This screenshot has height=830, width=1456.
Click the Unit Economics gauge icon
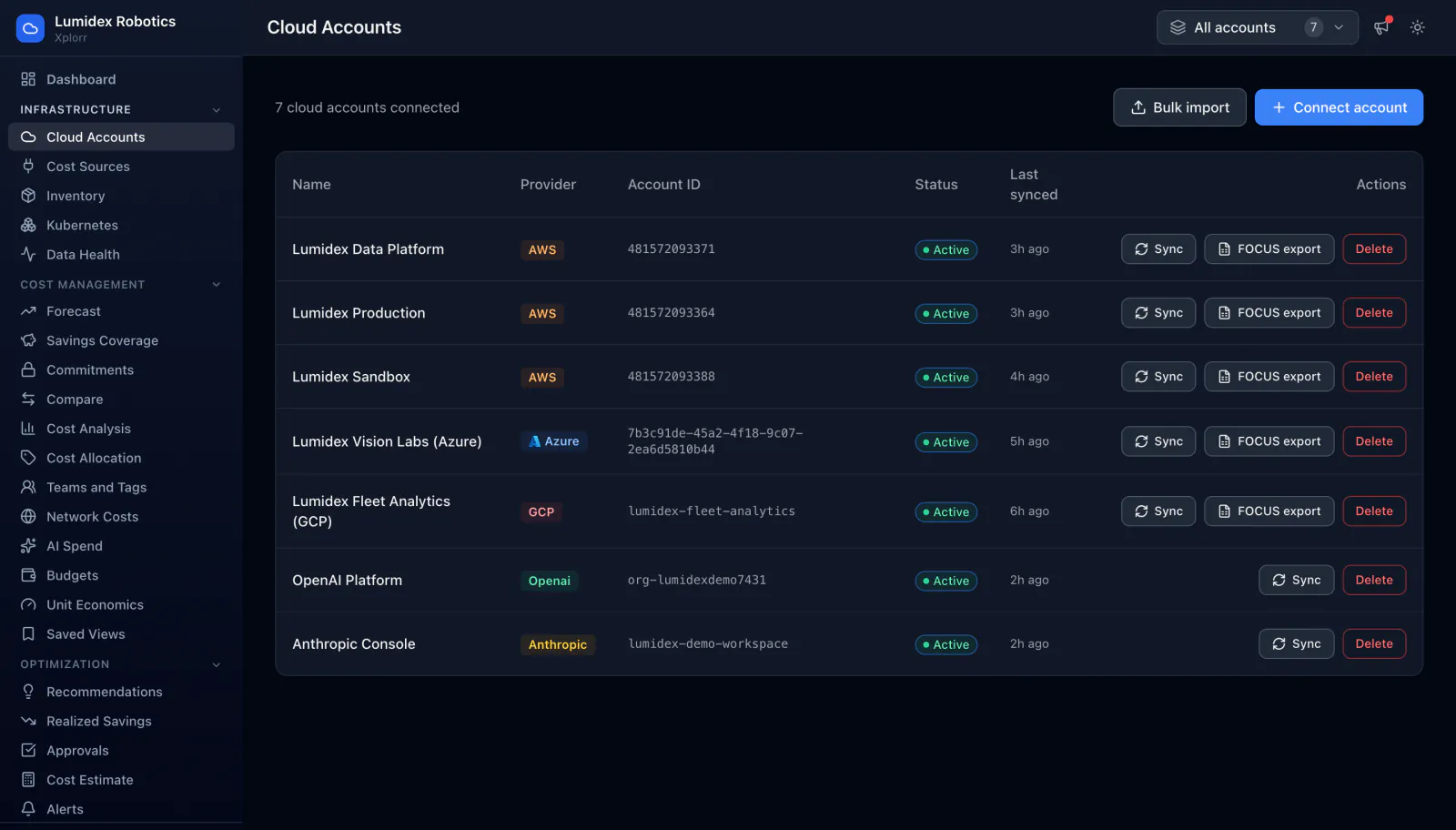click(x=28, y=604)
